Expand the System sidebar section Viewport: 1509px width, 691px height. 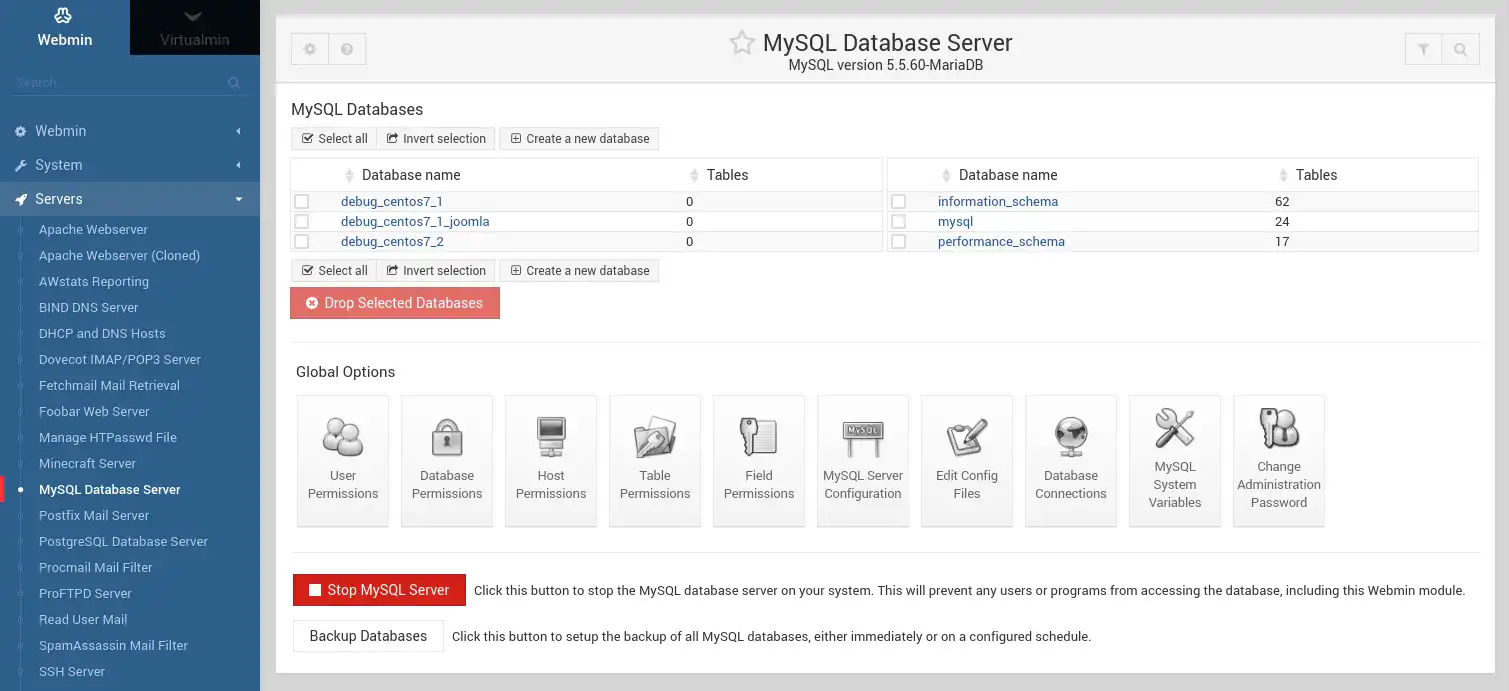click(130, 165)
